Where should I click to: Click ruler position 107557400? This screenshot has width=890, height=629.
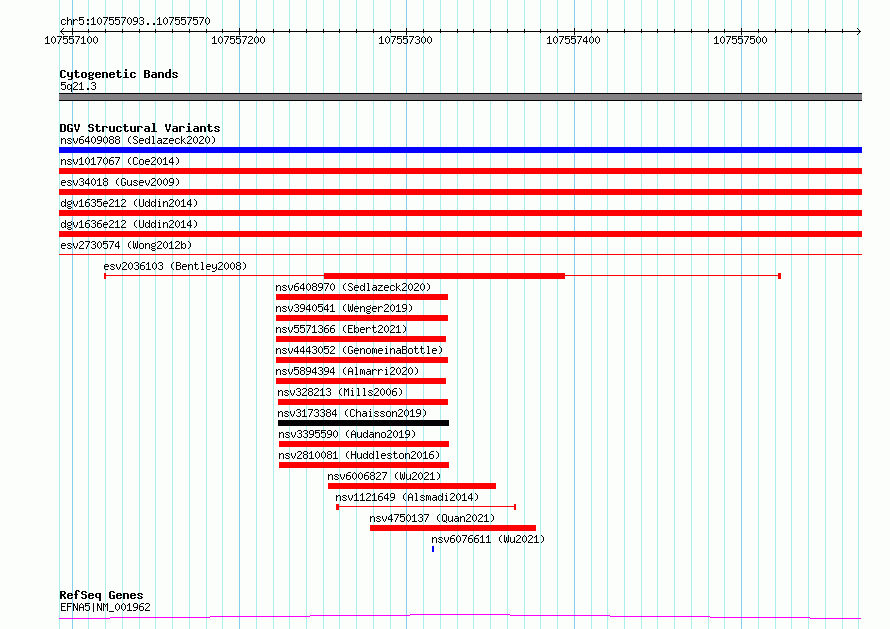[573, 40]
